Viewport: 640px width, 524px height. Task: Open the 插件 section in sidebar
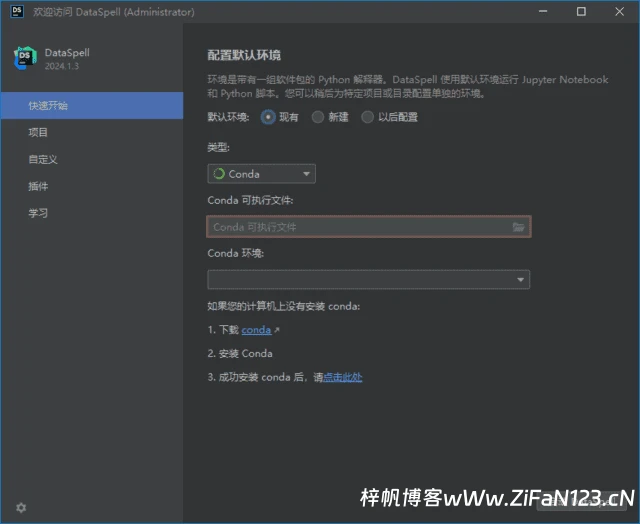click(38, 186)
